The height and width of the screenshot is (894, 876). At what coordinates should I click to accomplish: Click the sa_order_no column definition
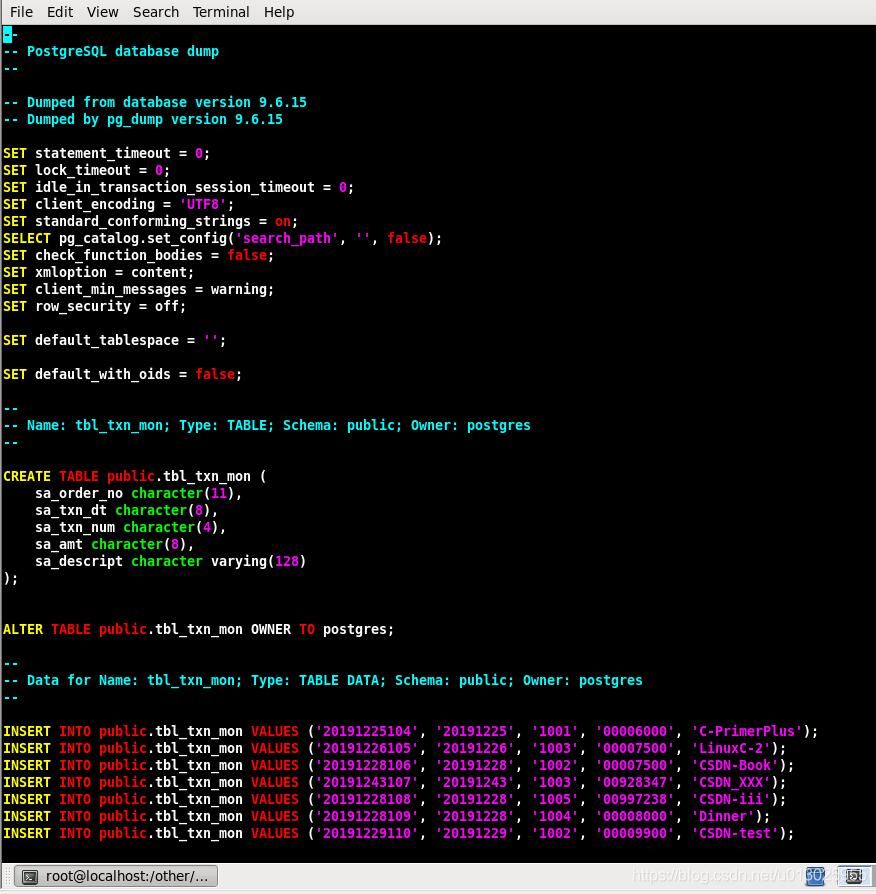pyautogui.click(x=138, y=493)
